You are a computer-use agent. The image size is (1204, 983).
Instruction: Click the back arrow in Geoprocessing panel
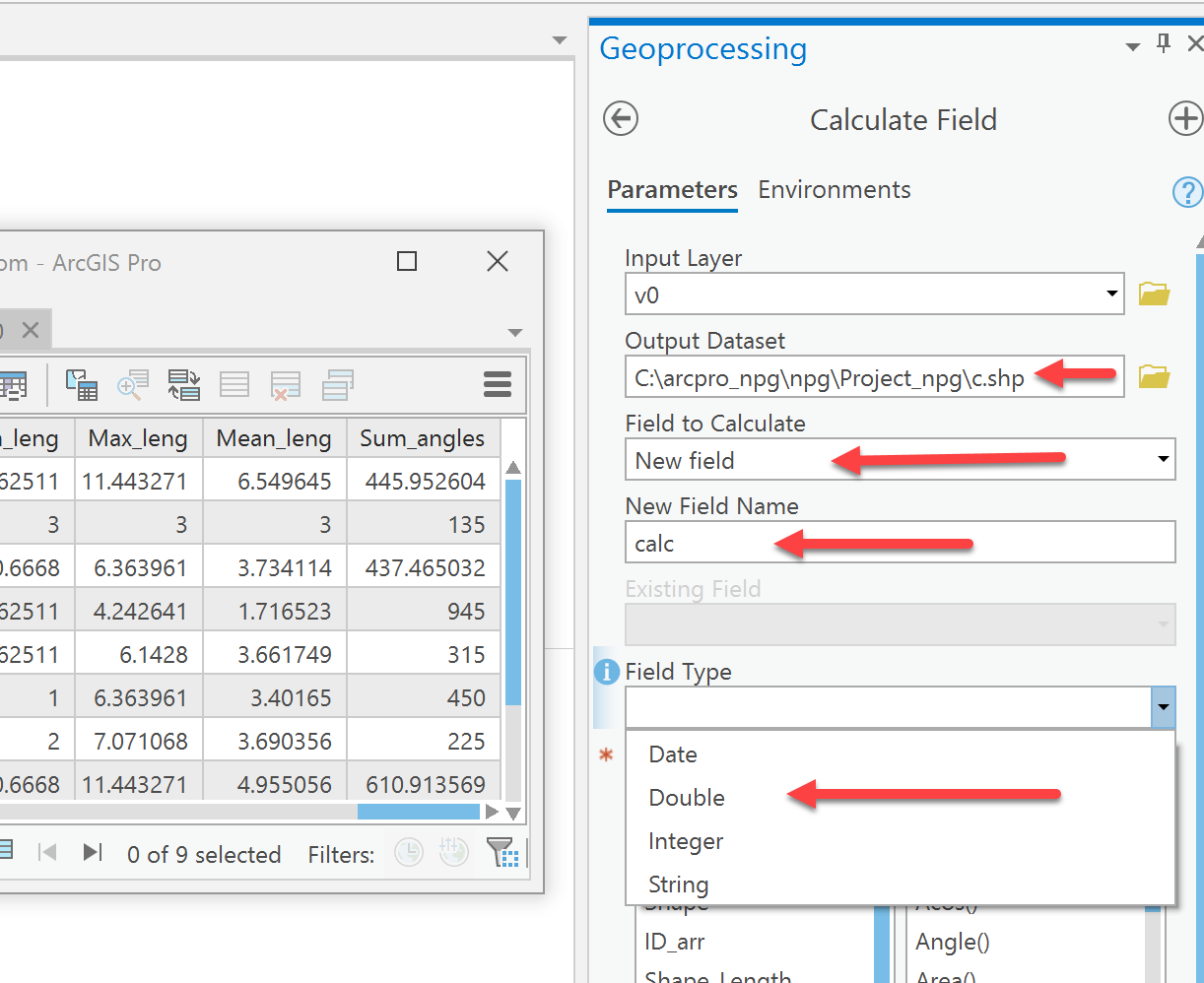coord(620,118)
